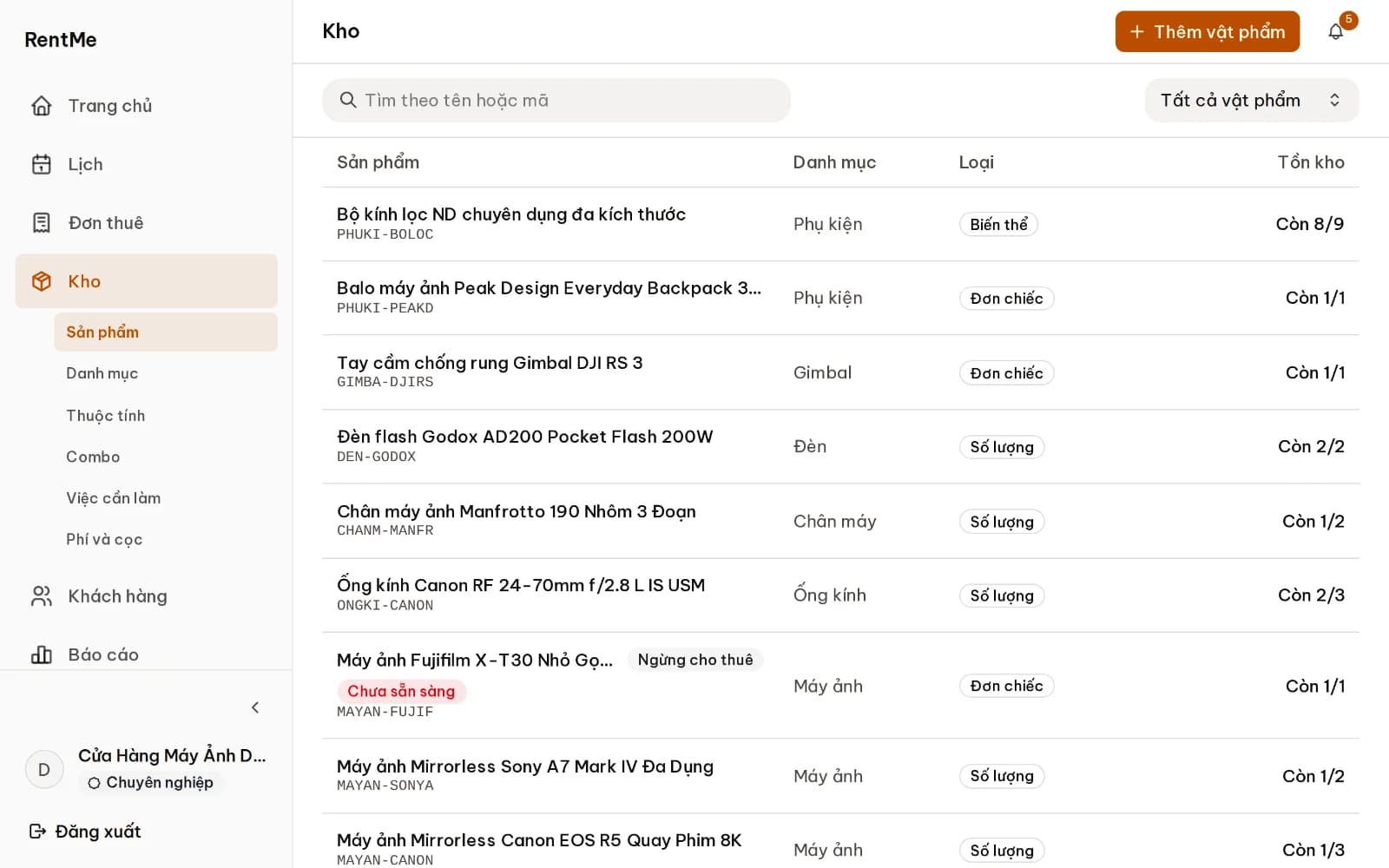Click the Đăng xuất text label
The height and width of the screenshot is (868, 1389).
tap(98, 832)
